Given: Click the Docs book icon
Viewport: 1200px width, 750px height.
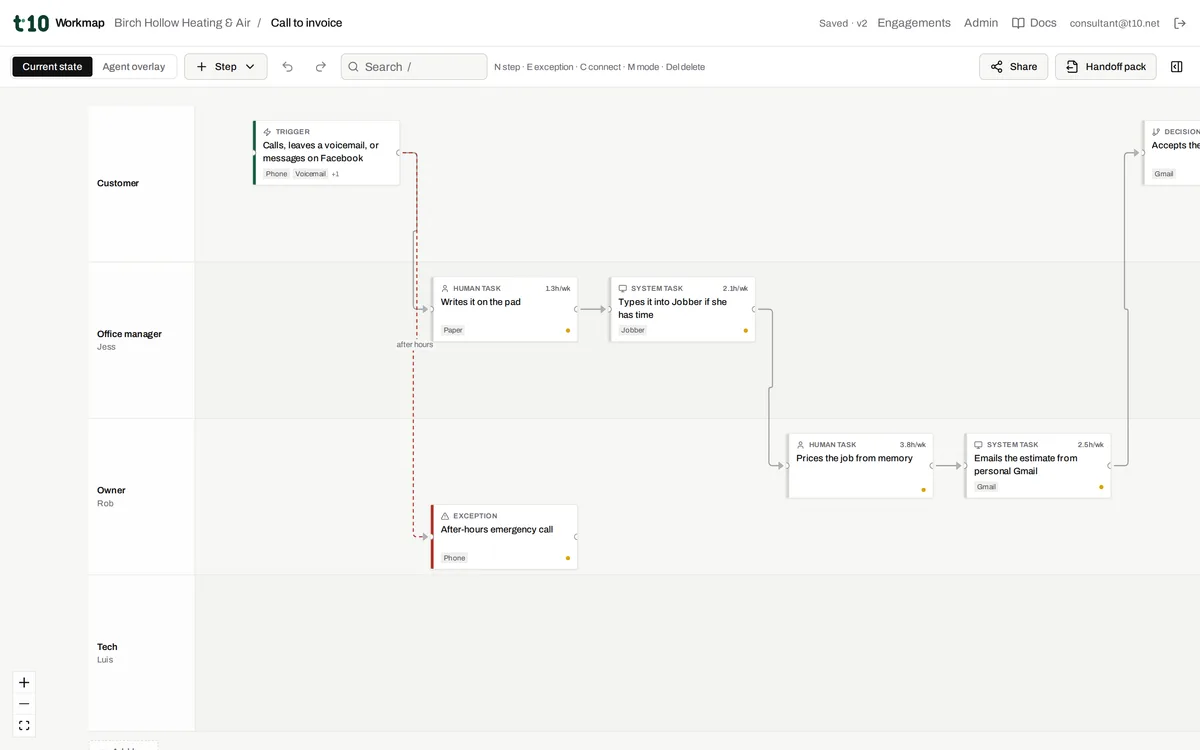Looking at the screenshot, I should [1018, 23].
